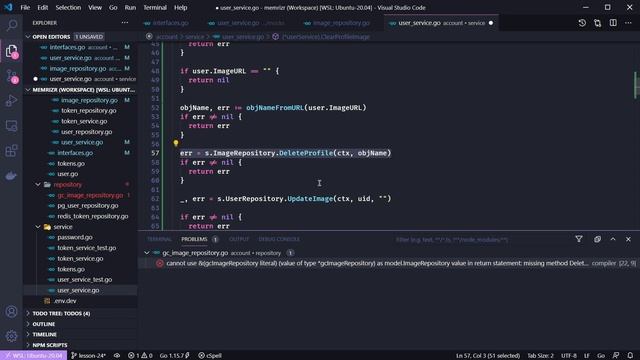The width and height of the screenshot is (640, 360).
Task: Open user_service_test.go in the file tree
Action: [x=84, y=280]
